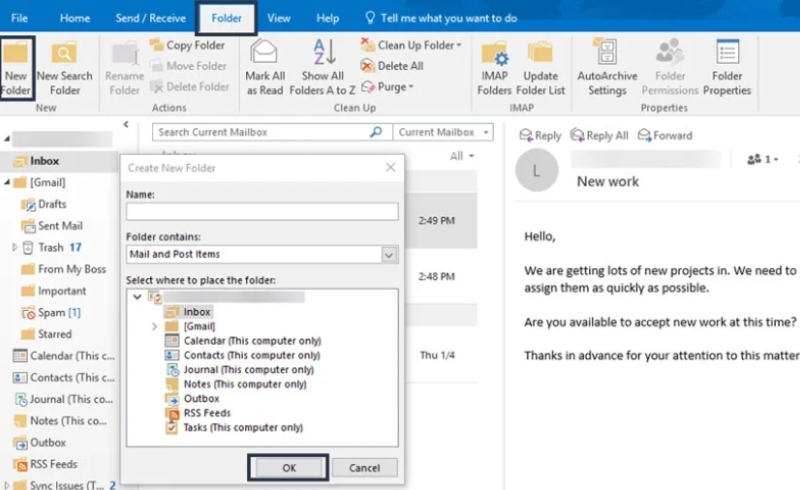This screenshot has width=800, height=490.
Task: Choose Move Folder
Action: coord(188,66)
